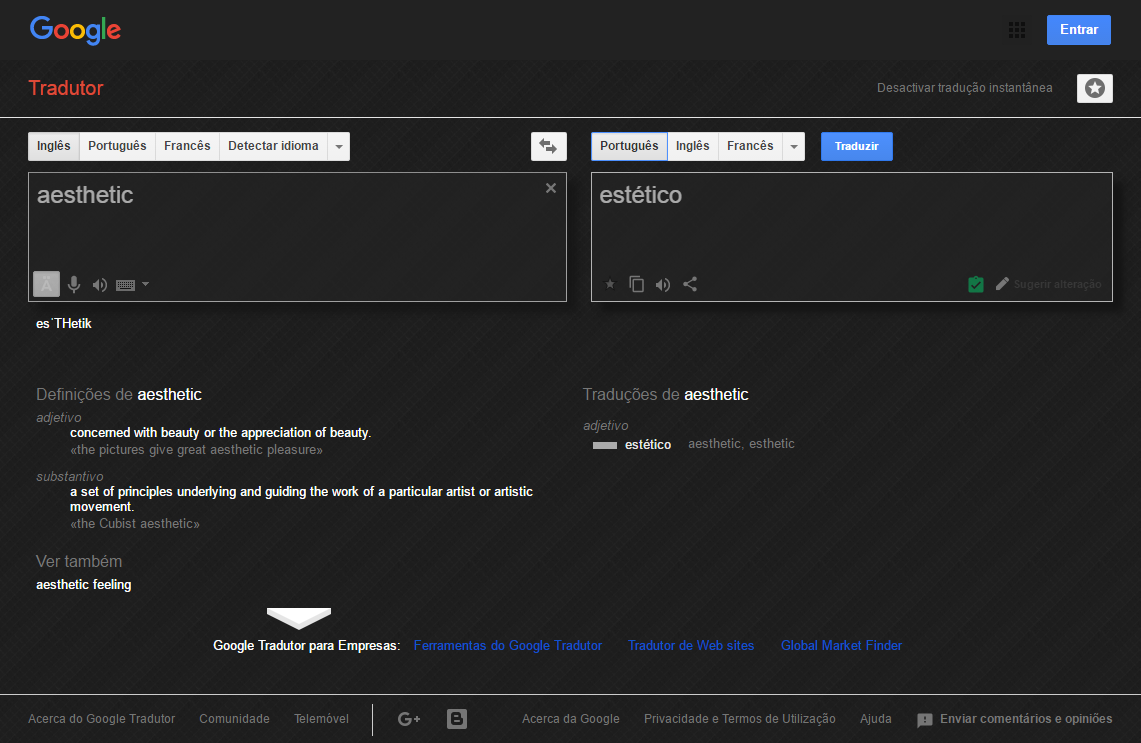Image resolution: width=1141 pixels, height=743 pixels.
Task: Click the example «the pictures give great aesthetic pleasure»
Action: tap(196, 450)
